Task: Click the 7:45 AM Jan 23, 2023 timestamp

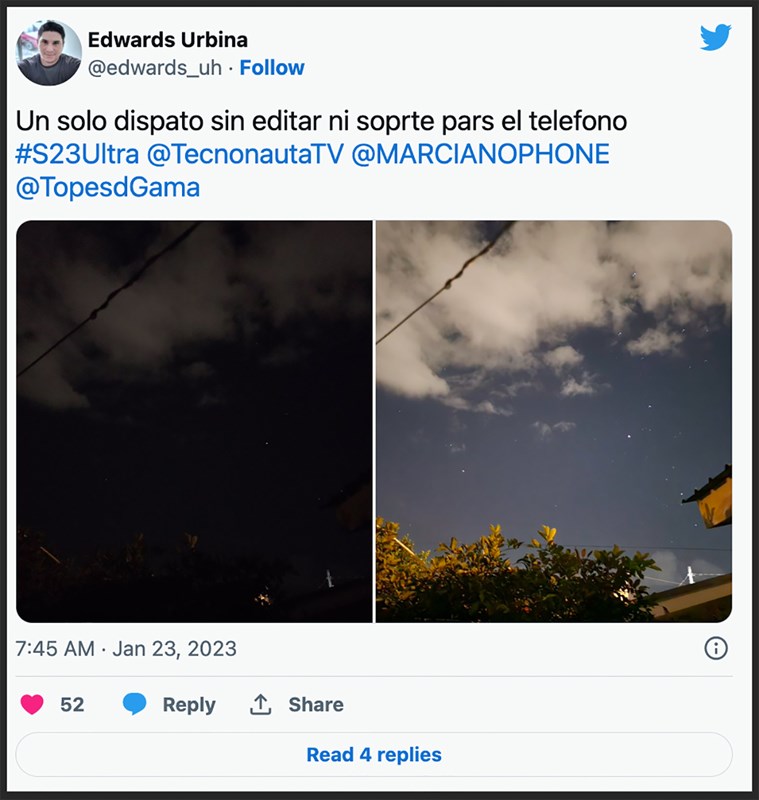Action: 126,648
